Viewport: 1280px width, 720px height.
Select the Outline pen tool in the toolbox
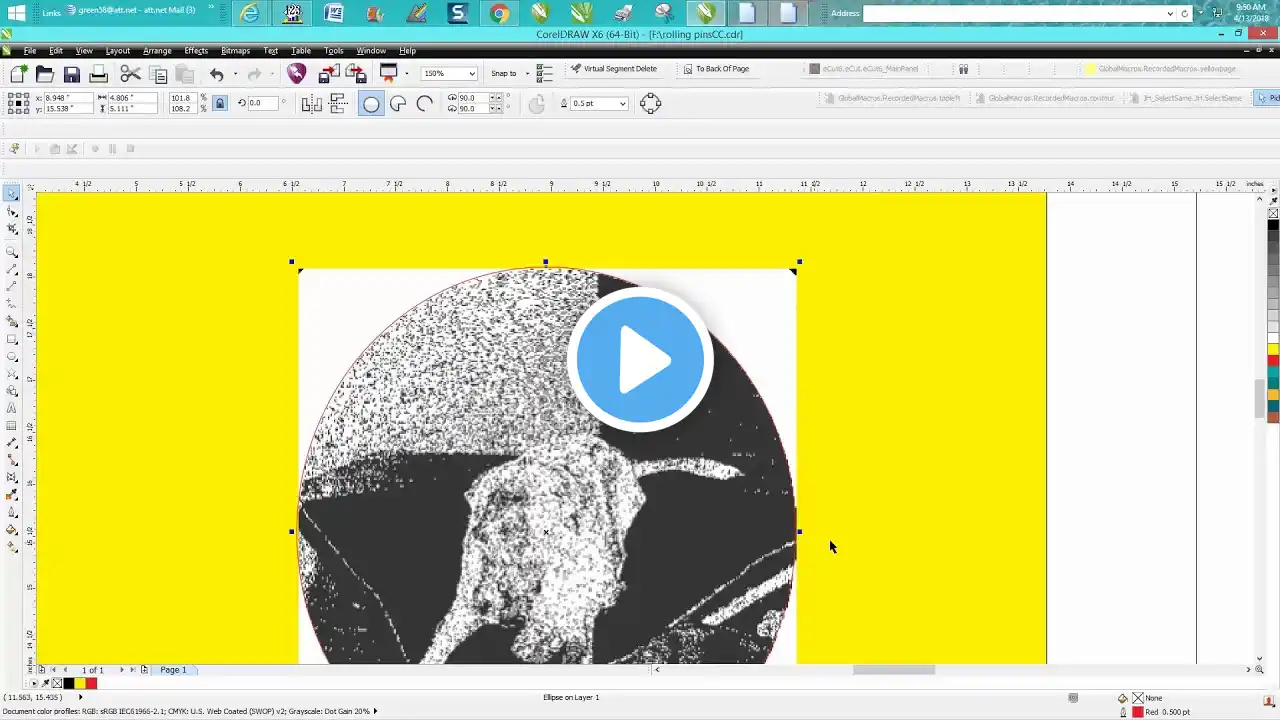pos(12,512)
